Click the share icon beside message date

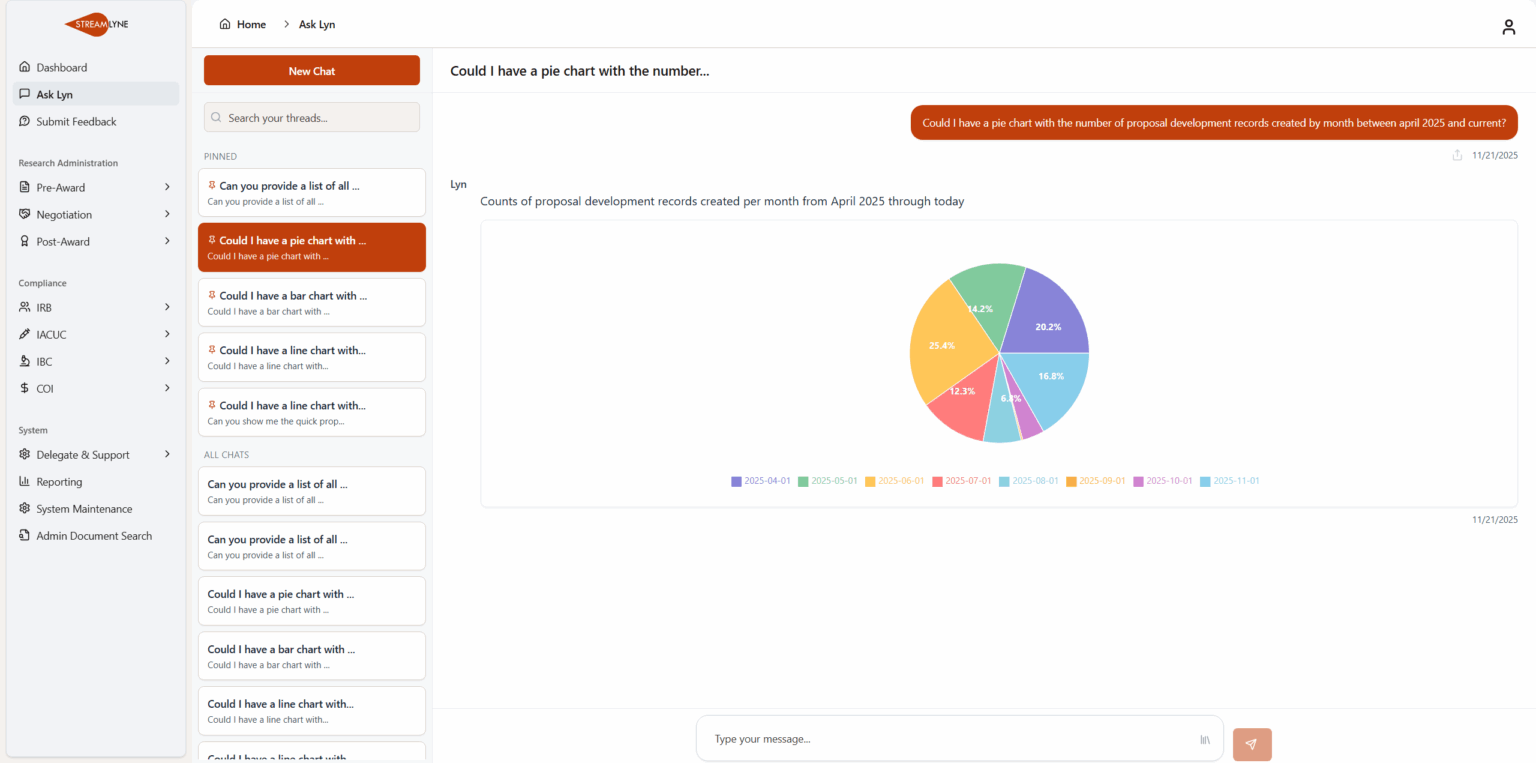[1457, 155]
